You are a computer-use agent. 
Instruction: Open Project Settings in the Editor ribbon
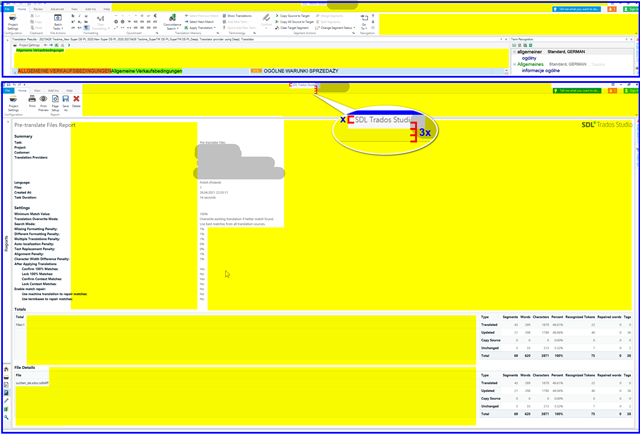point(13,22)
